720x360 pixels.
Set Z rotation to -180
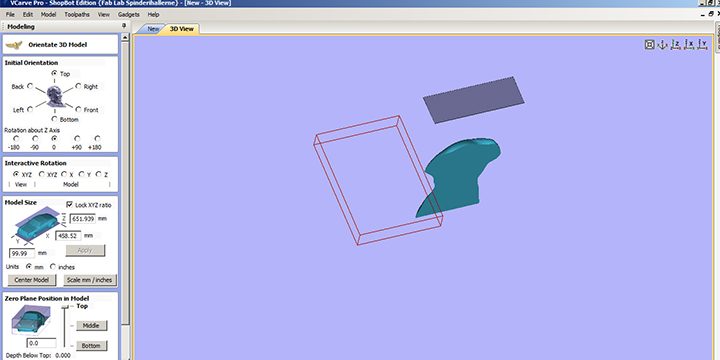point(17,138)
